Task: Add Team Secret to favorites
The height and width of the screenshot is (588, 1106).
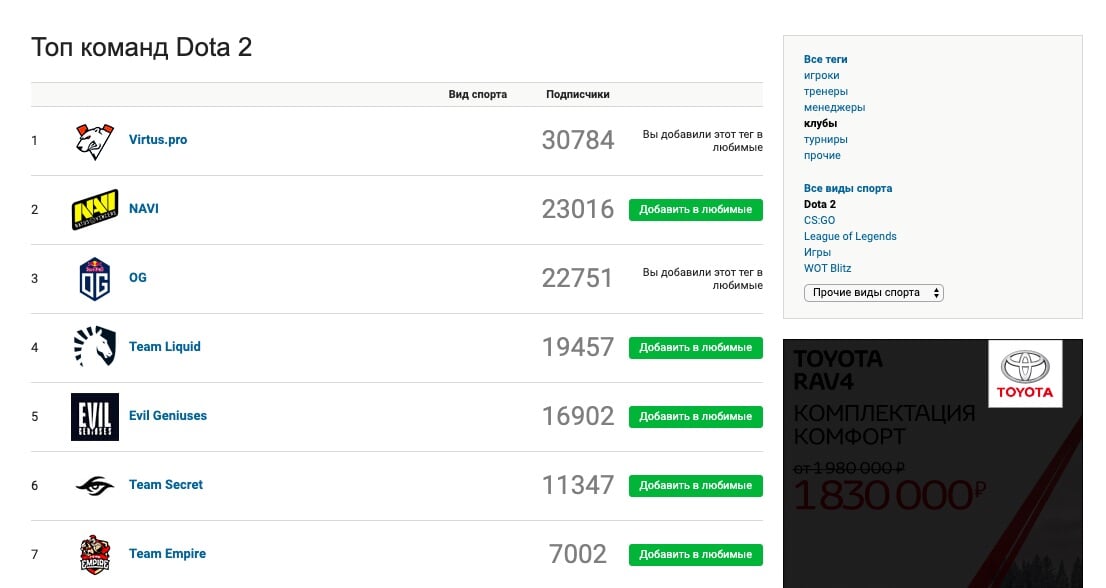Action: 695,486
